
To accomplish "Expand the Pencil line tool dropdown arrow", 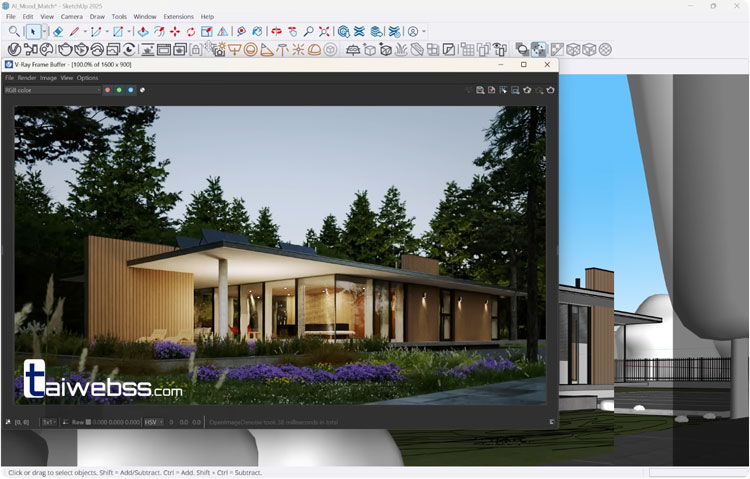I will [84, 32].
